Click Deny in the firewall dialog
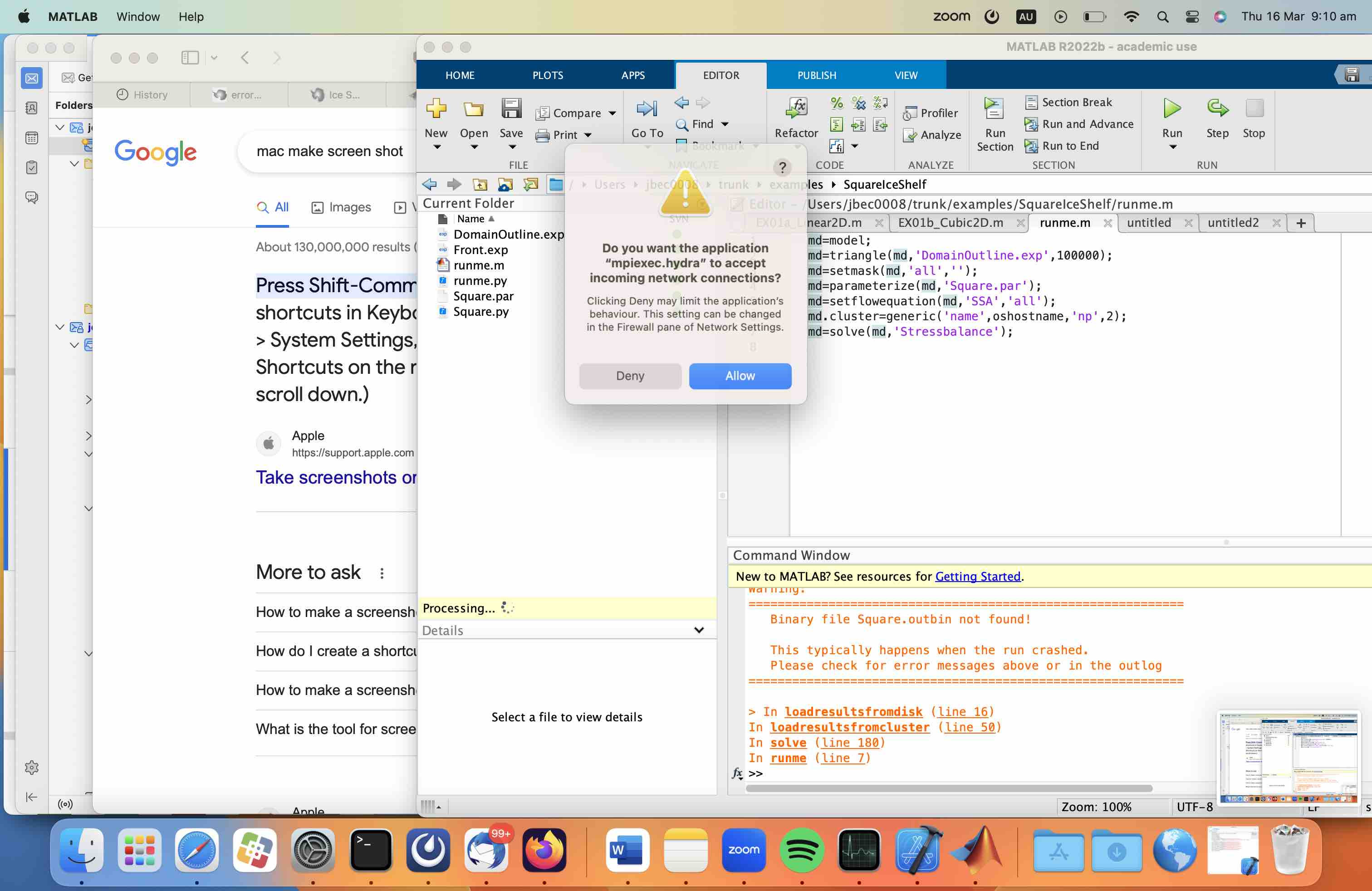Screen dimensions: 1372x891 pyautogui.click(x=629, y=376)
